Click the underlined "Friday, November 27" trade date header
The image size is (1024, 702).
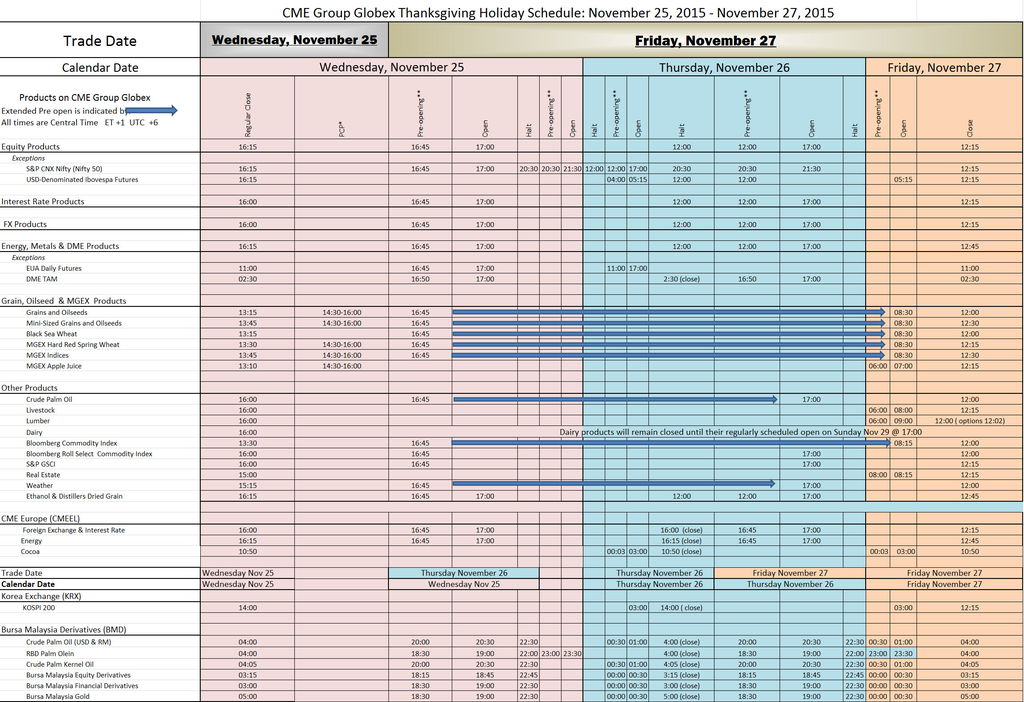click(x=705, y=40)
